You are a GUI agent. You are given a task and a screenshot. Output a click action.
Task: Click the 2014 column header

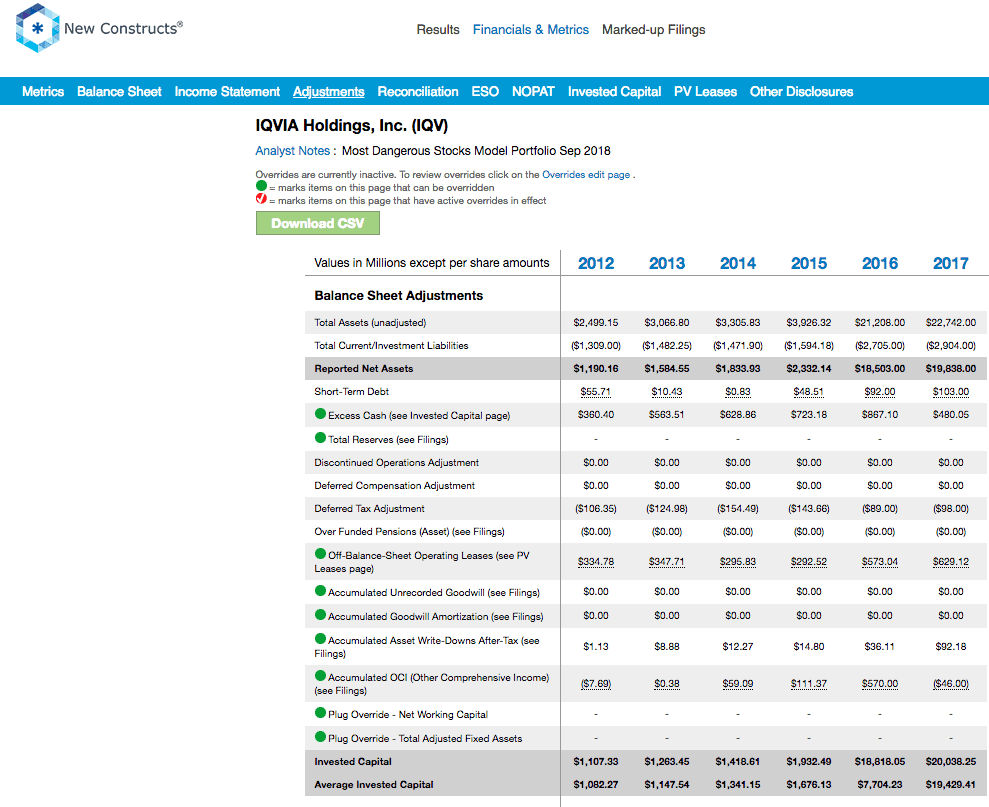tap(738, 263)
